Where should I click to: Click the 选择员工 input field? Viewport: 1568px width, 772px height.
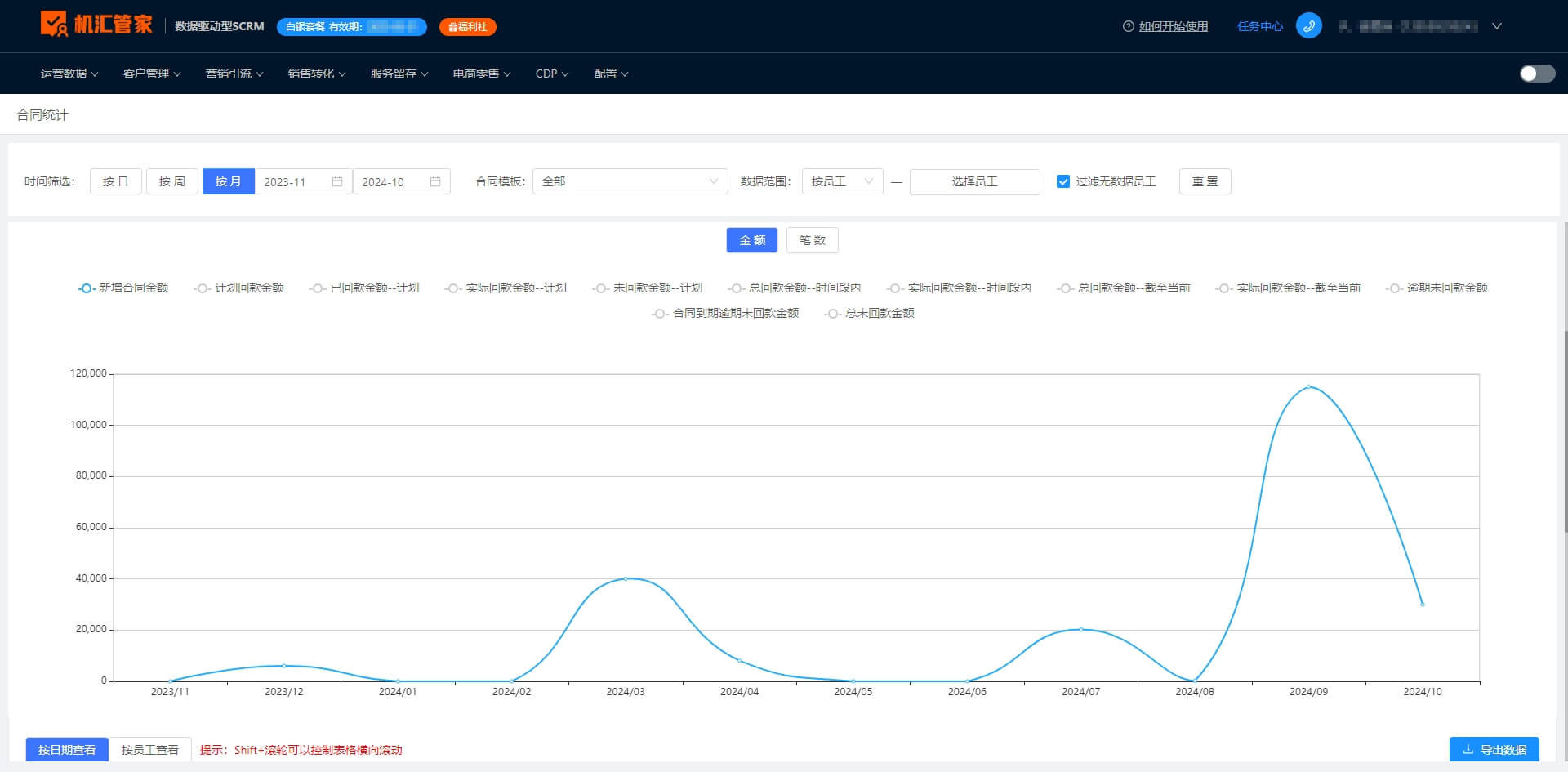click(x=974, y=181)
